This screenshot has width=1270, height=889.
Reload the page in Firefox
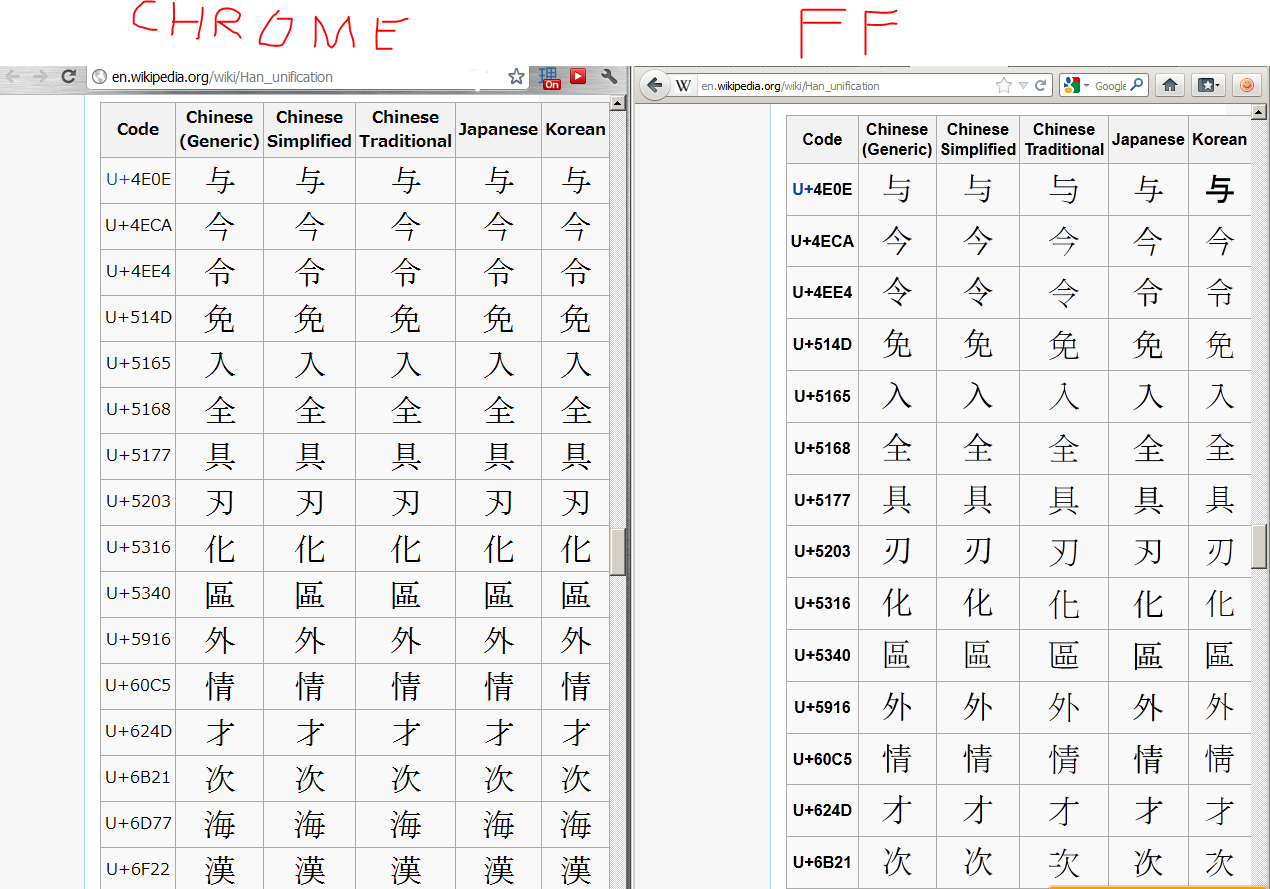(x=1040, y=86)
